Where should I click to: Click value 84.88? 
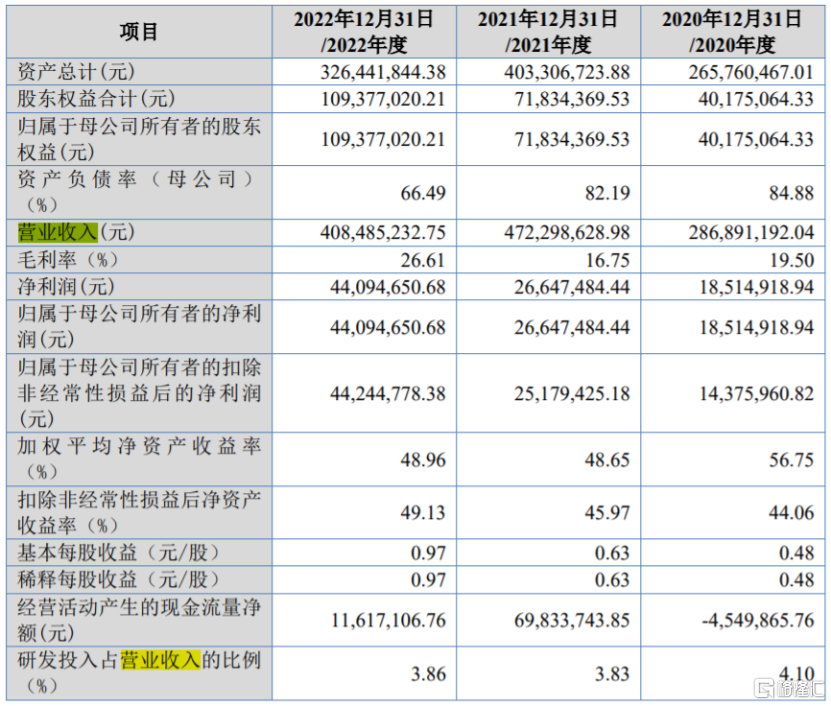coord(791,193)
